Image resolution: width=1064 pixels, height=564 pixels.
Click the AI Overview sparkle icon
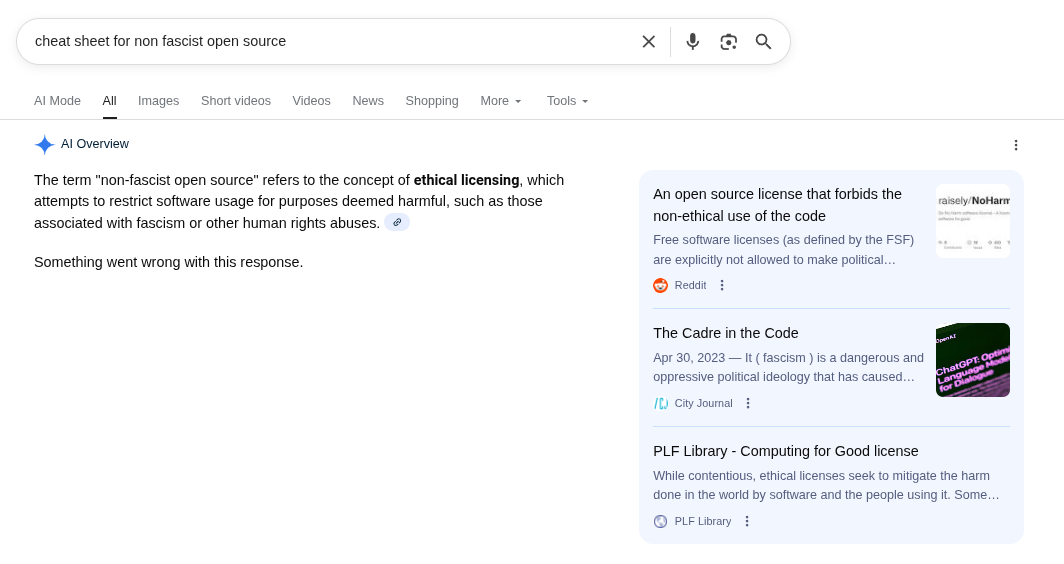pyautogui.click(x=44, y=144)
